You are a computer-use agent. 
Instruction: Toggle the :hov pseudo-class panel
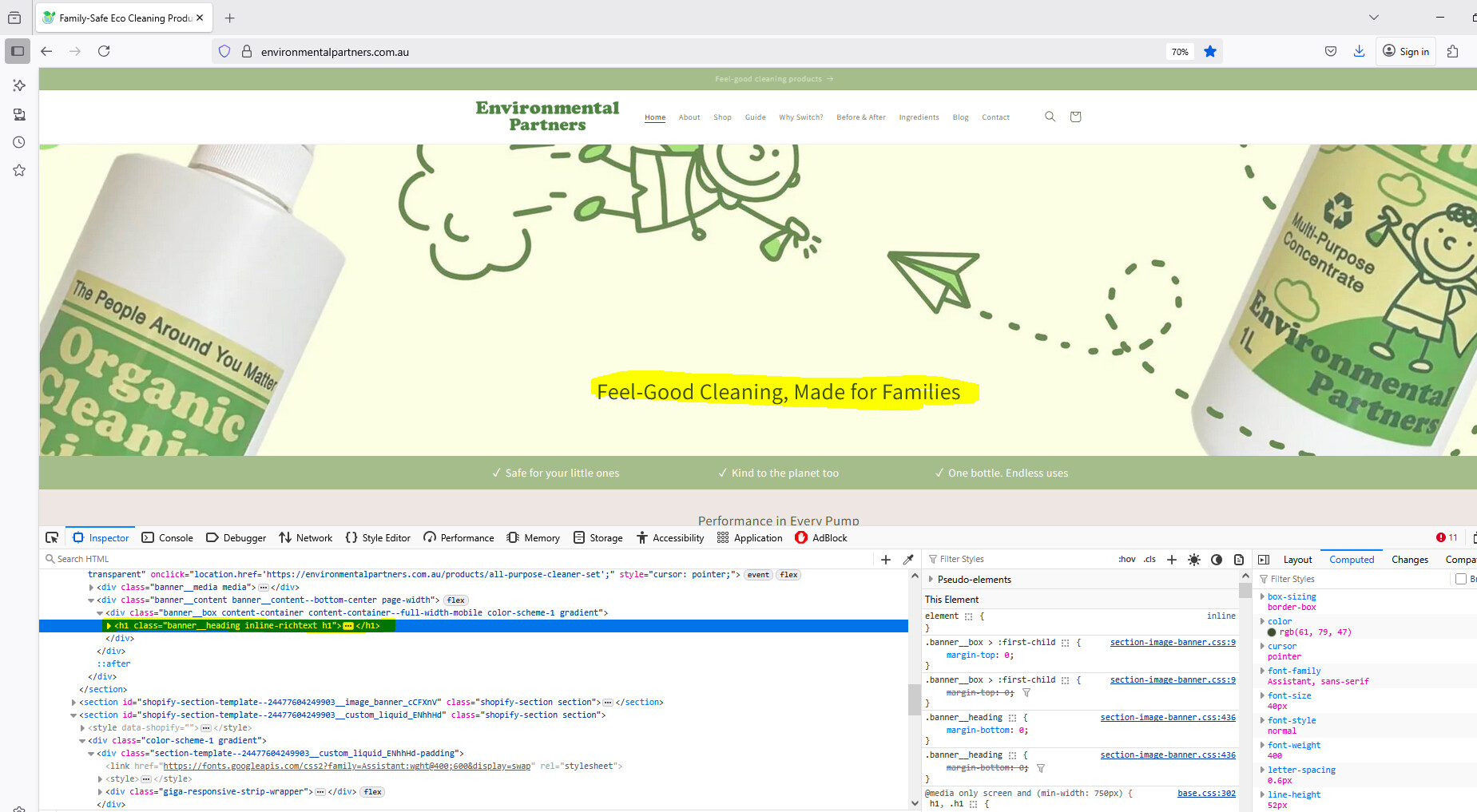[x=1127, y=560]
